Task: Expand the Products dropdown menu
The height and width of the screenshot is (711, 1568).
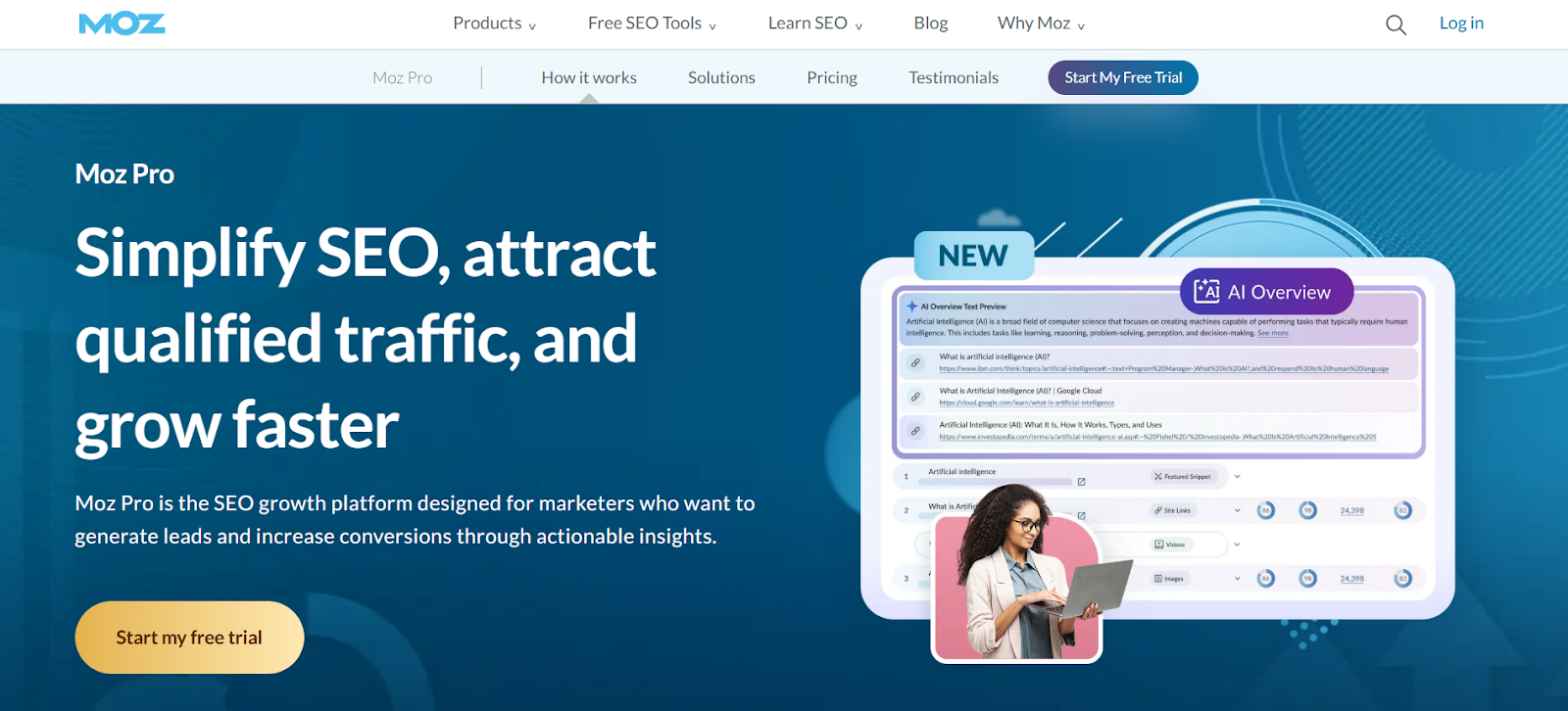Action: click(x=494, y=24)
